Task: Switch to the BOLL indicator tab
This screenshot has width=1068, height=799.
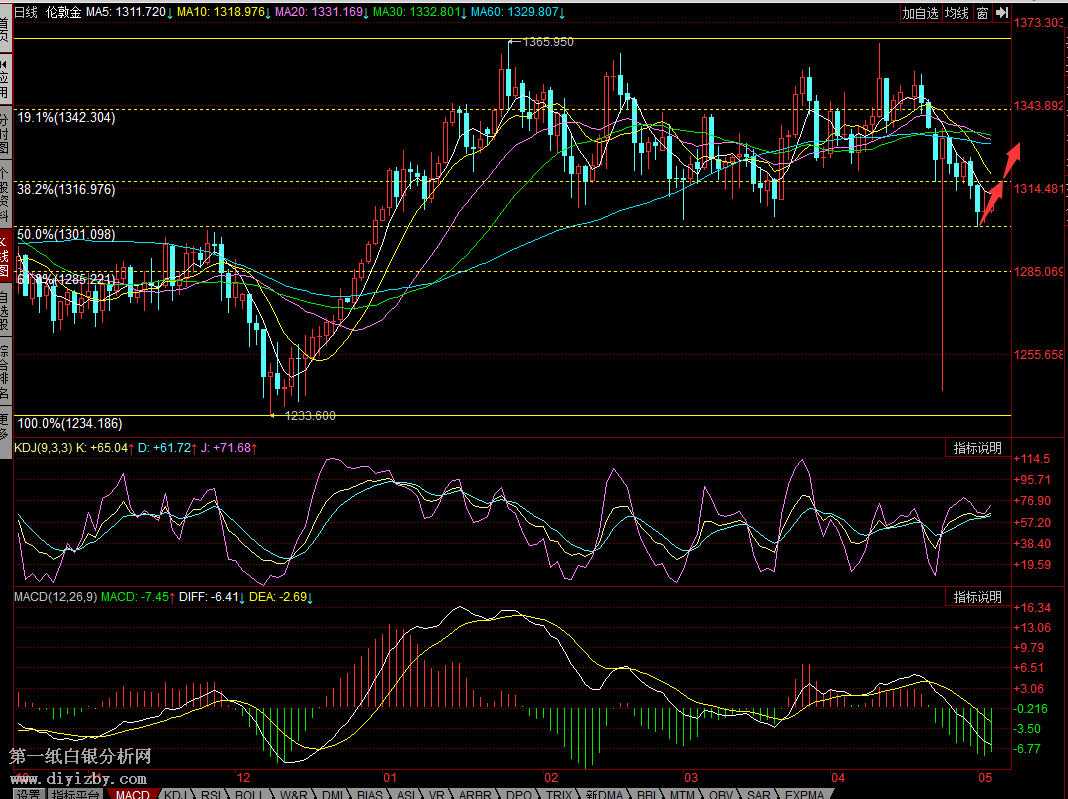Action: tap(249, 794)
